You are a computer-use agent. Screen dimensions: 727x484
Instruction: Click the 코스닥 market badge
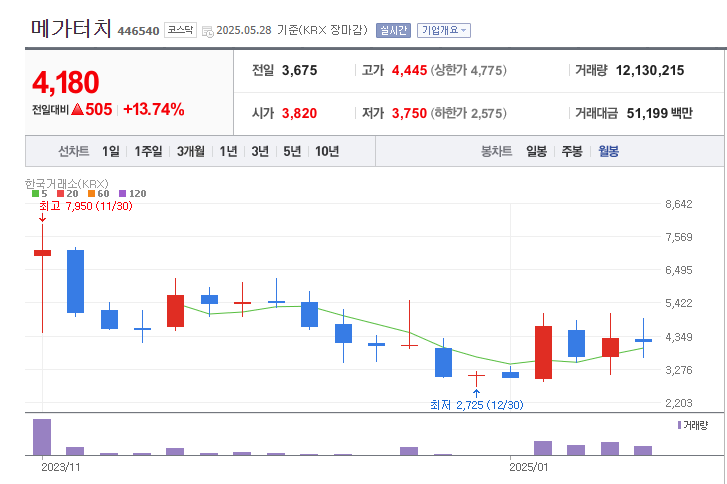(x=180, y=30)
